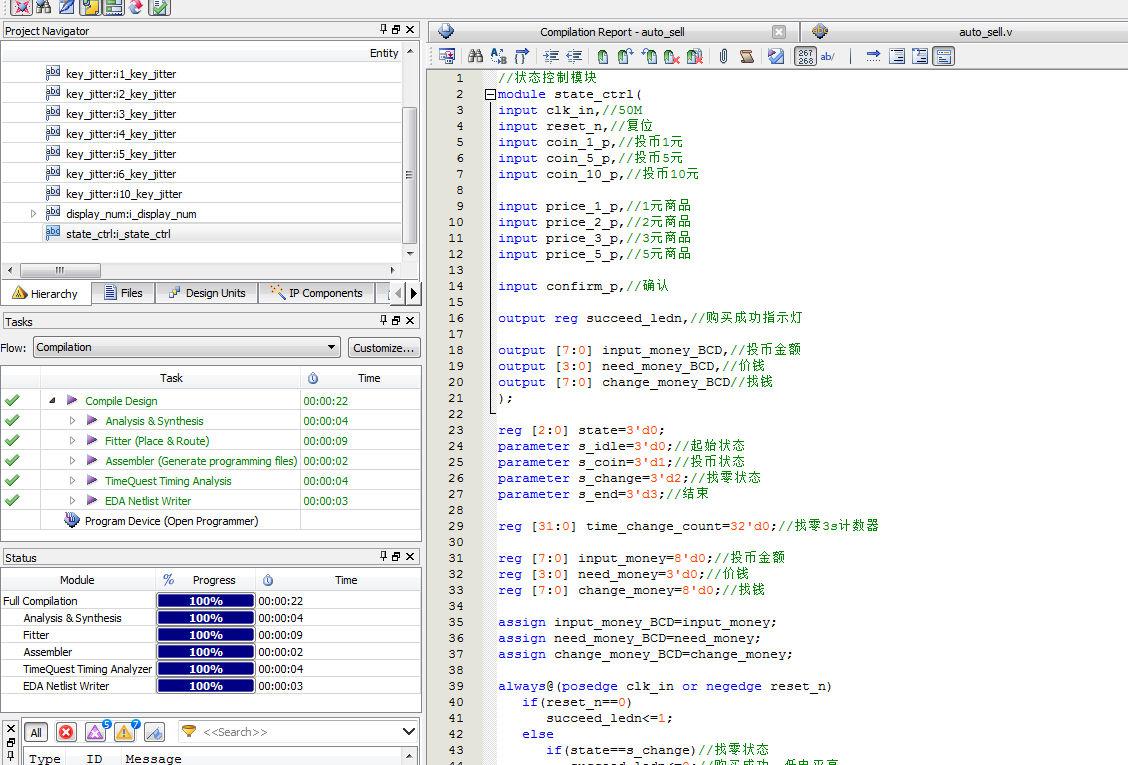Screen dimensions: 1128x765
Task: Click the Replace text icon in editor toolbar
Action: [x=499, y=57]
